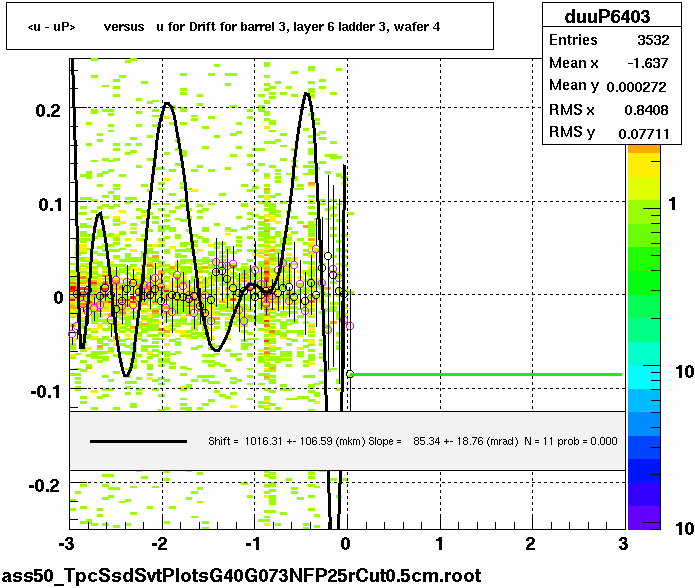Click the y-axis label -0.2
This screenshot has height=588, width=695.
coord(44,486)
